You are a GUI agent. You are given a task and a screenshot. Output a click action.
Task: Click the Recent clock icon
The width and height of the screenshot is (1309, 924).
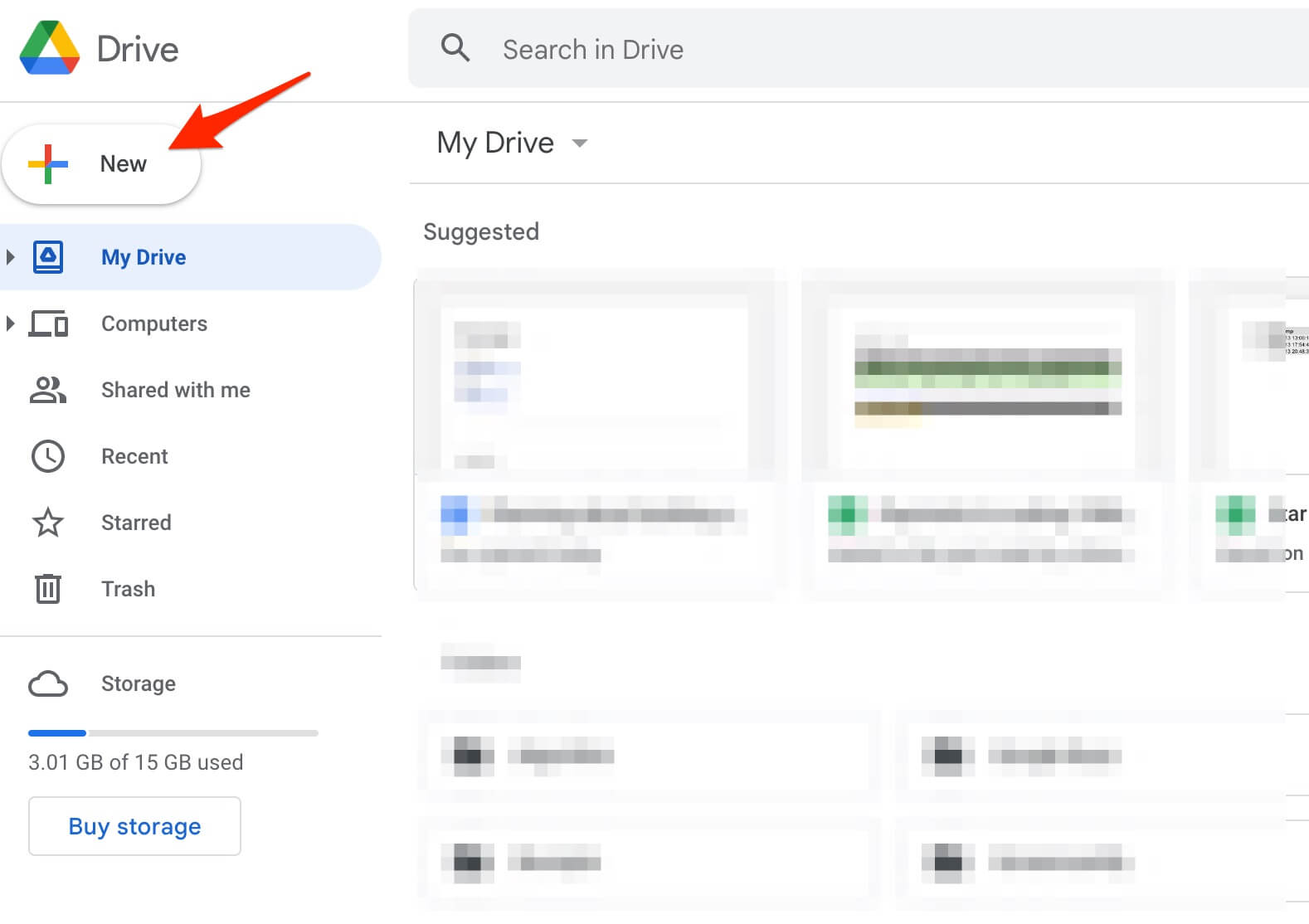pos(48,456)
